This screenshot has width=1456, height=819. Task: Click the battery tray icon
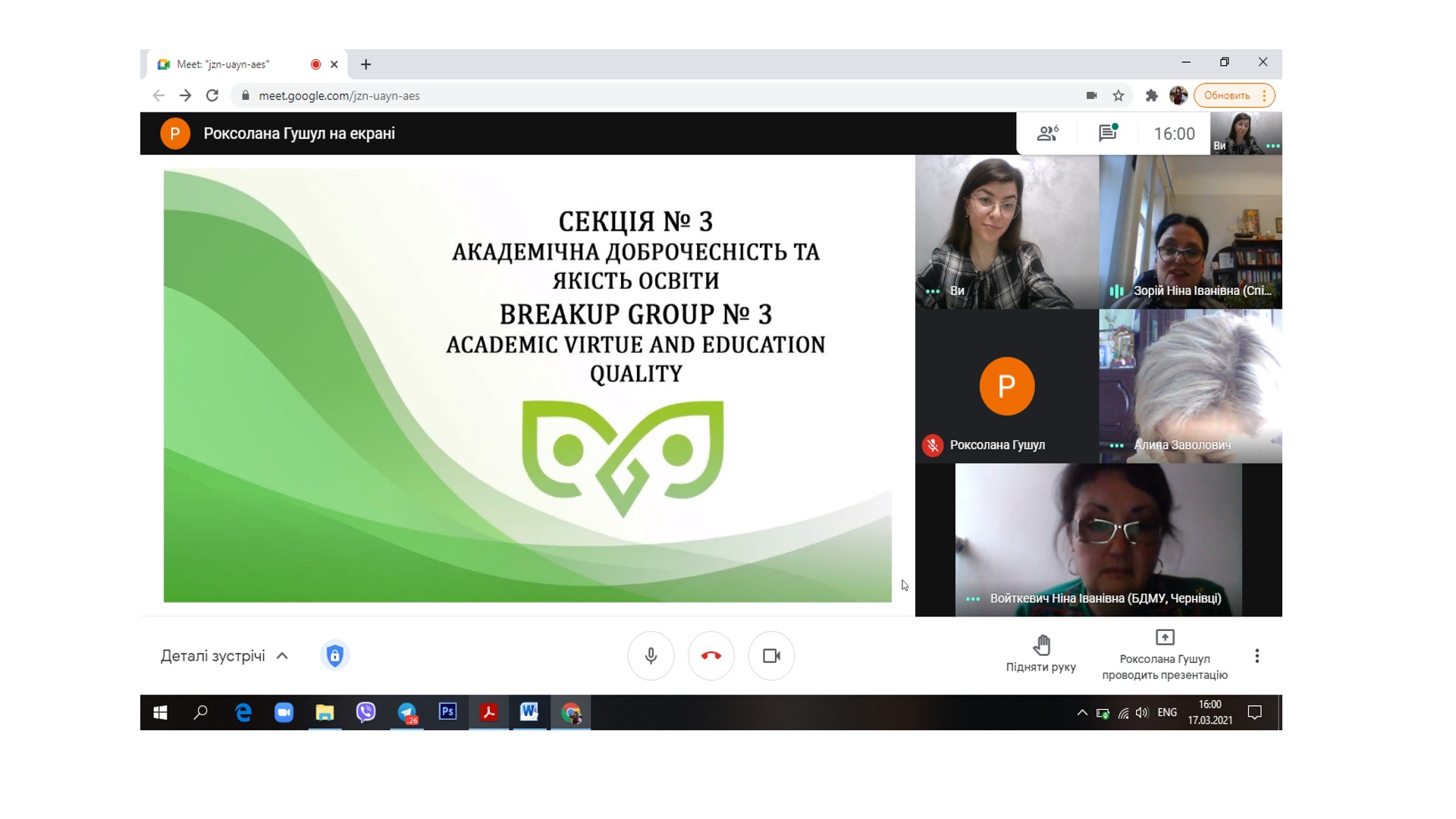pos(1103,713)
